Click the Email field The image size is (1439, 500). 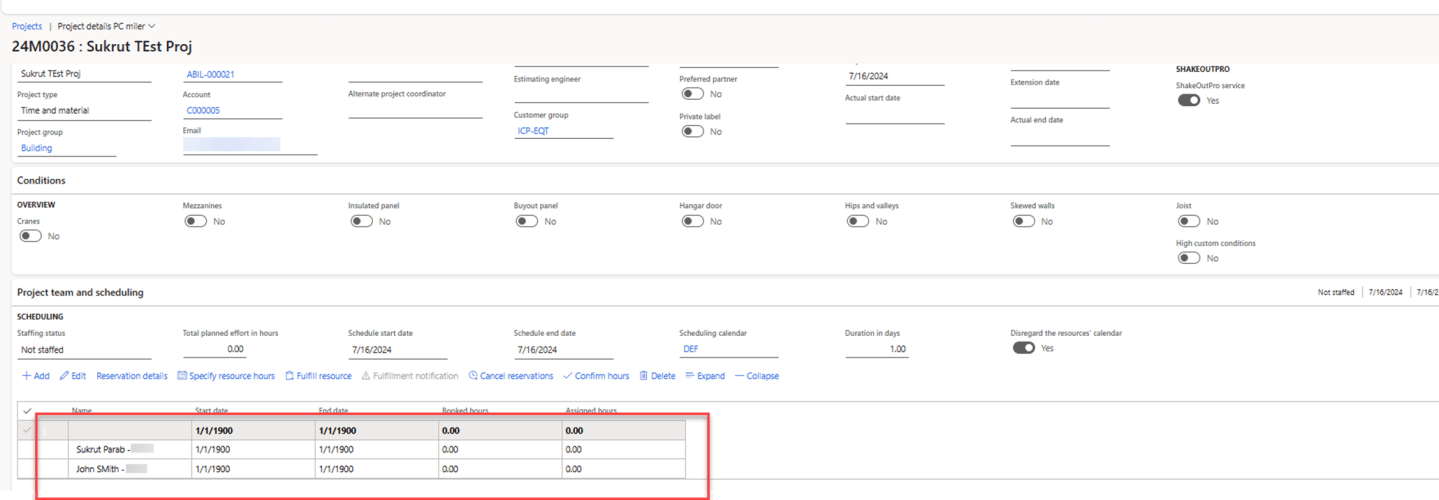coord(250,146)
